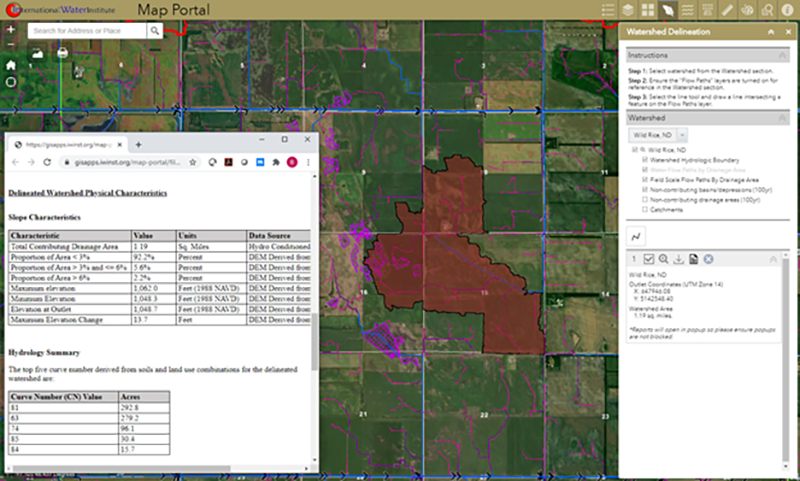Open a new browser tab
This screenshot has width=800, height=481.
point(138,144)
